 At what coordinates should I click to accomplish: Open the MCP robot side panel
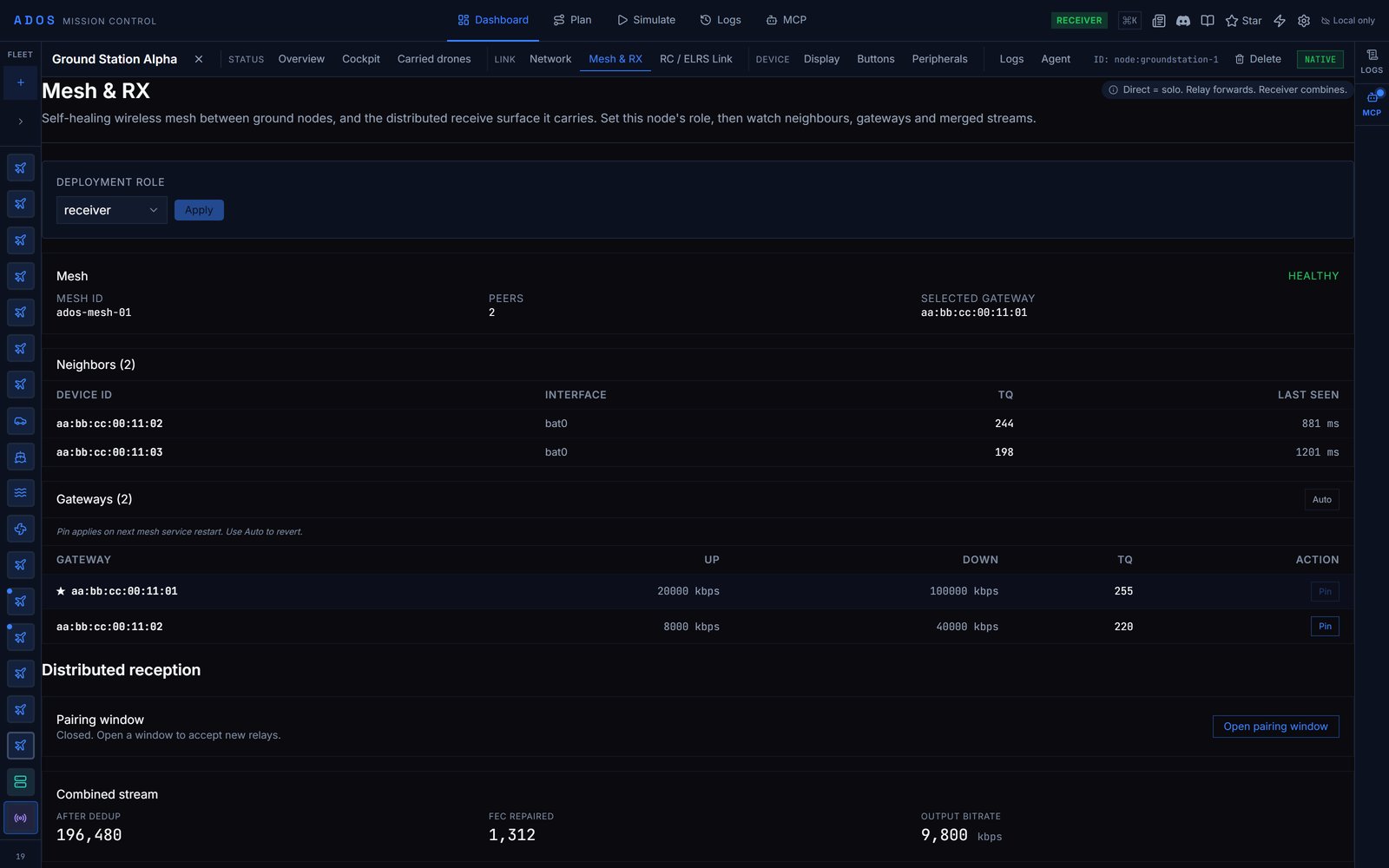click(x=1372, y=103)
